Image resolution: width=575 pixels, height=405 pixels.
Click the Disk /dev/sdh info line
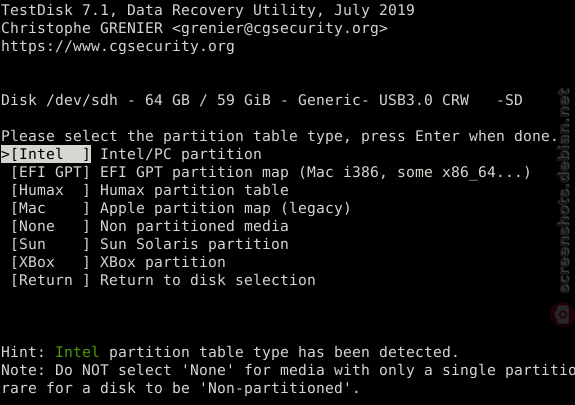pyautogui.click(x=262, y=100)
